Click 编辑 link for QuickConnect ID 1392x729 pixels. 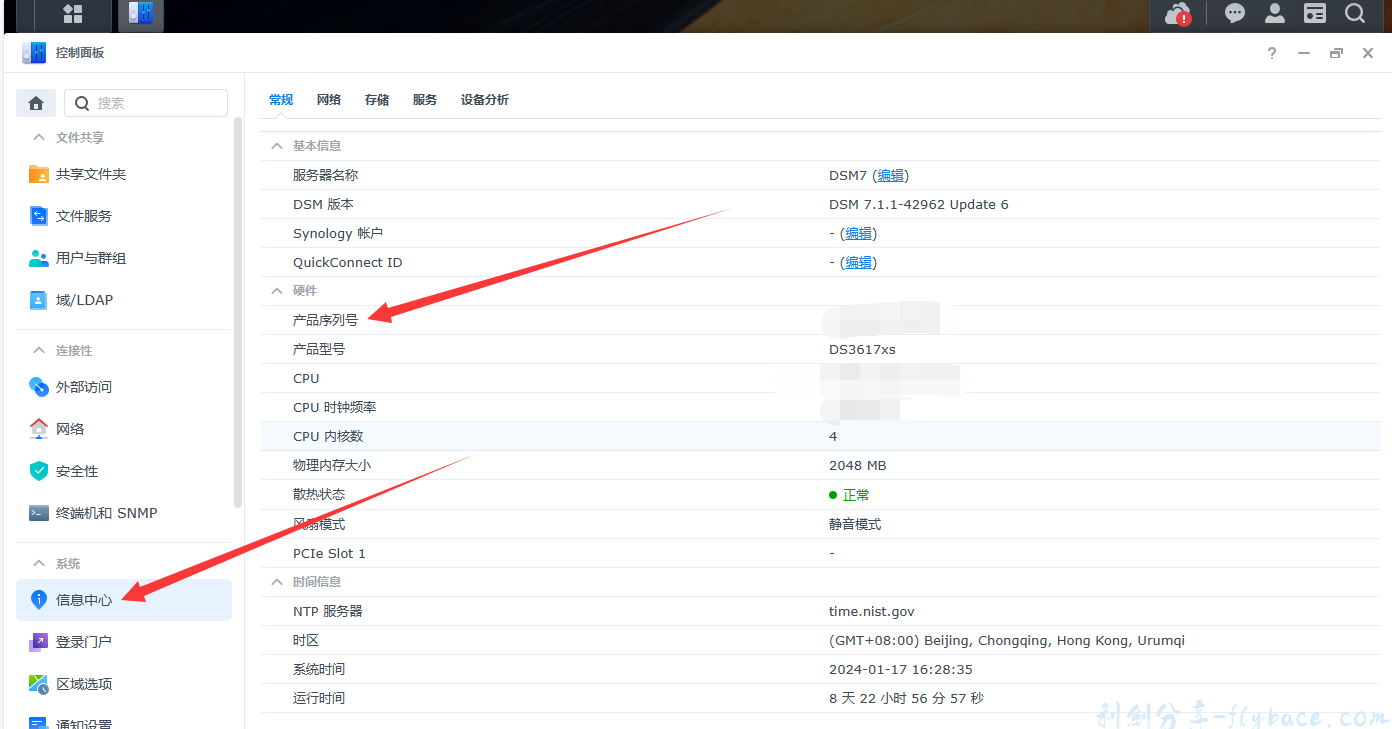[x=859, y=262]
